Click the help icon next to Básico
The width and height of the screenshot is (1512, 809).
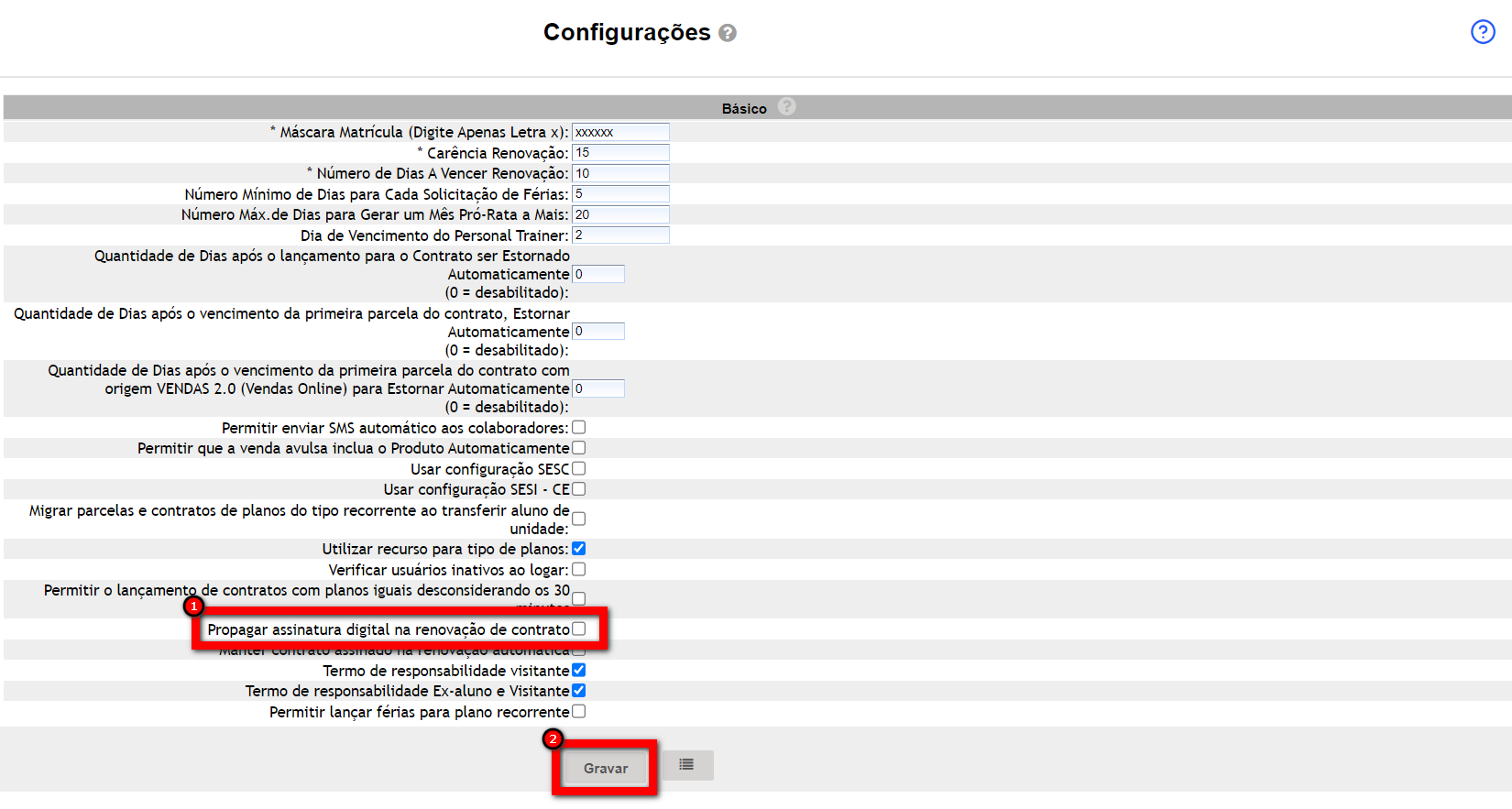point(786,107)
